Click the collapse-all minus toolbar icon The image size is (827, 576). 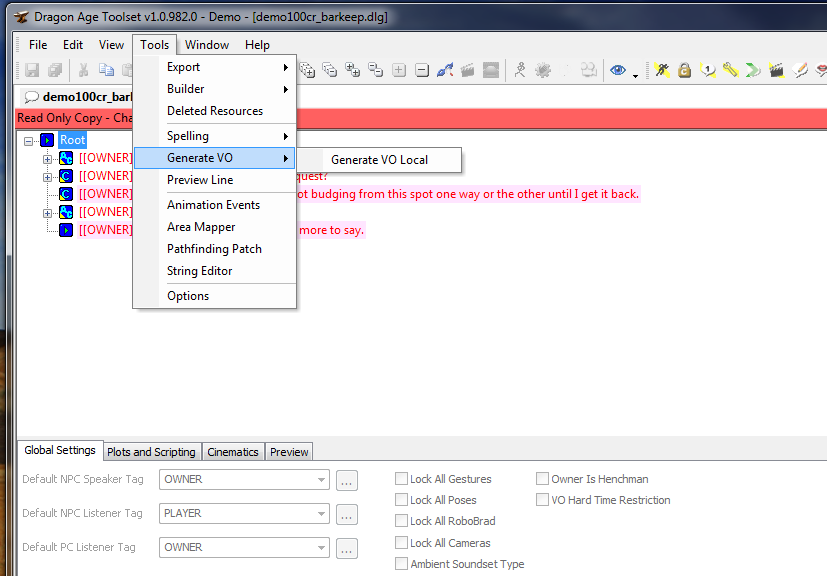coord(422,70)
